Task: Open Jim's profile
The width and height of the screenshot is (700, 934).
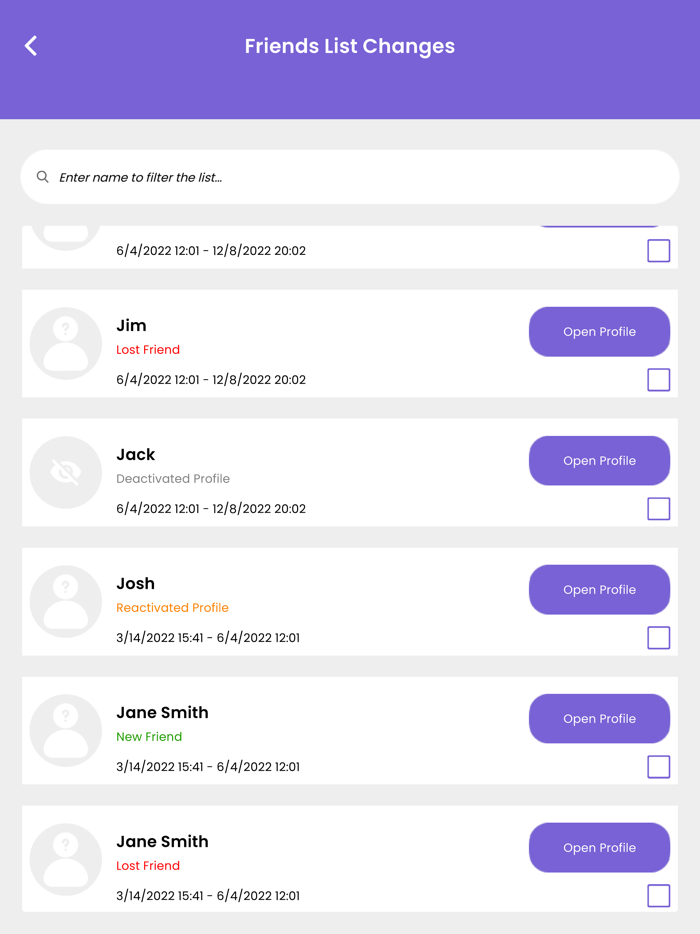Action: pyautogui.click(x=599, y=331)
